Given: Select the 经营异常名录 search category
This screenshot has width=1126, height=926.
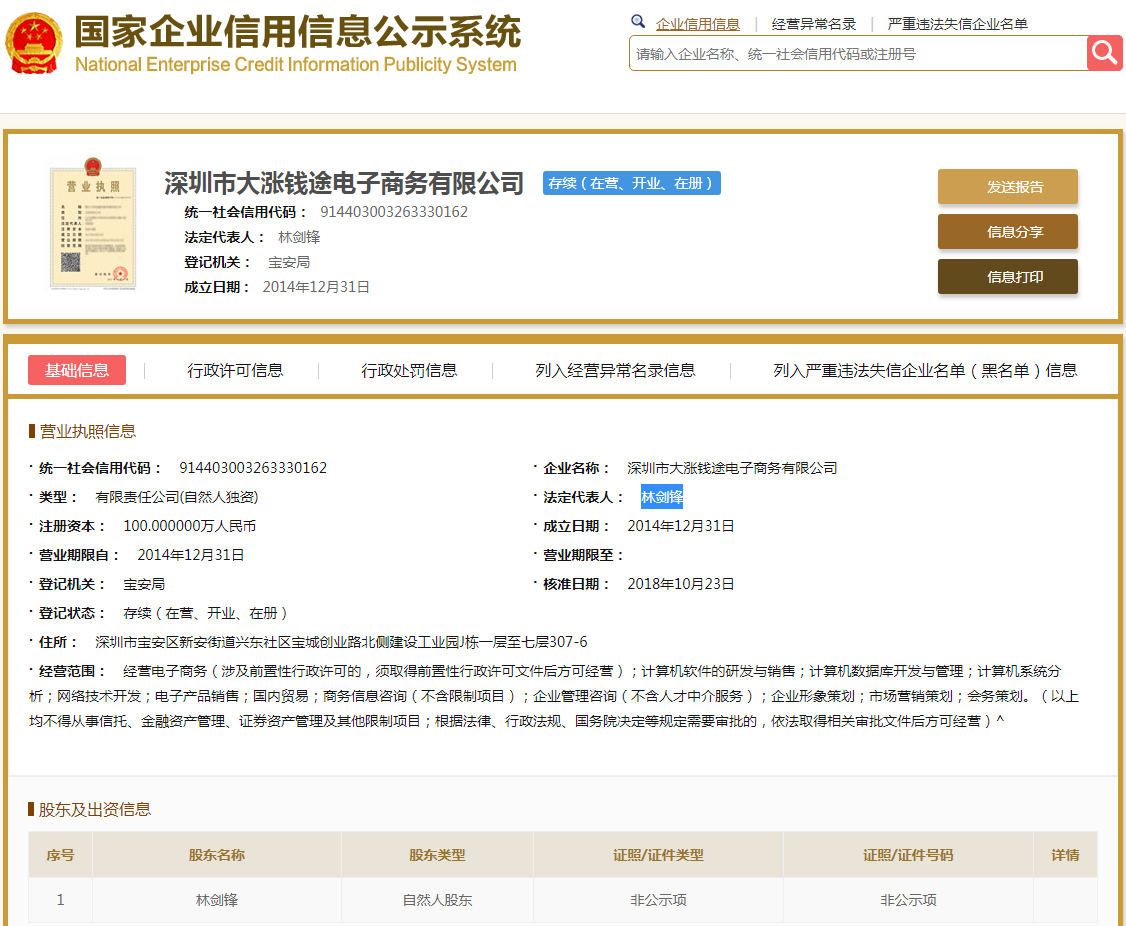Looking at the screenshot, I should pos(813,24).
